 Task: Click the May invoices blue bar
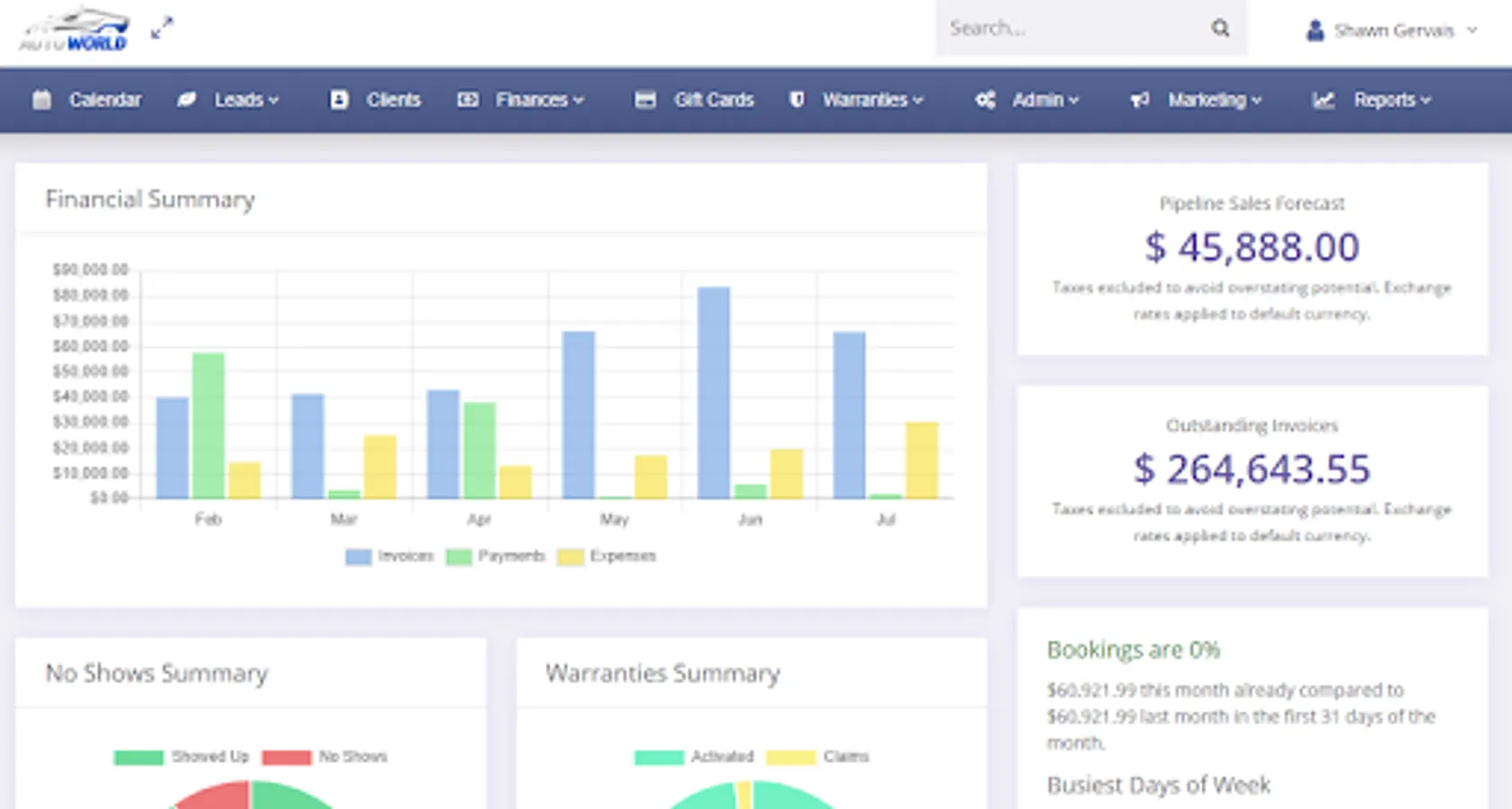click(x=578, y=415)
